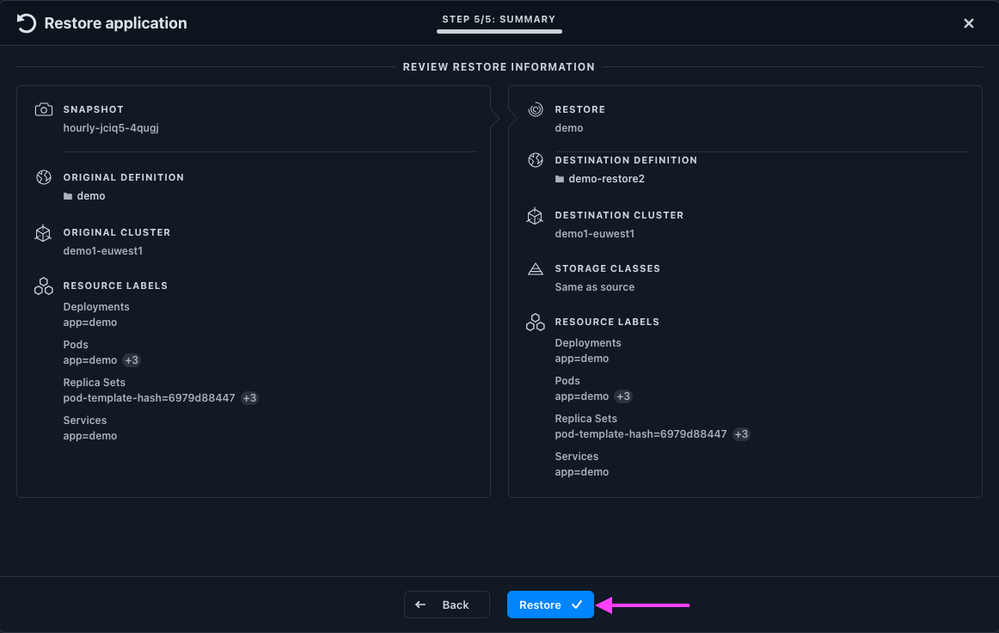Close the Restore application dialog

tap(968, 24)
